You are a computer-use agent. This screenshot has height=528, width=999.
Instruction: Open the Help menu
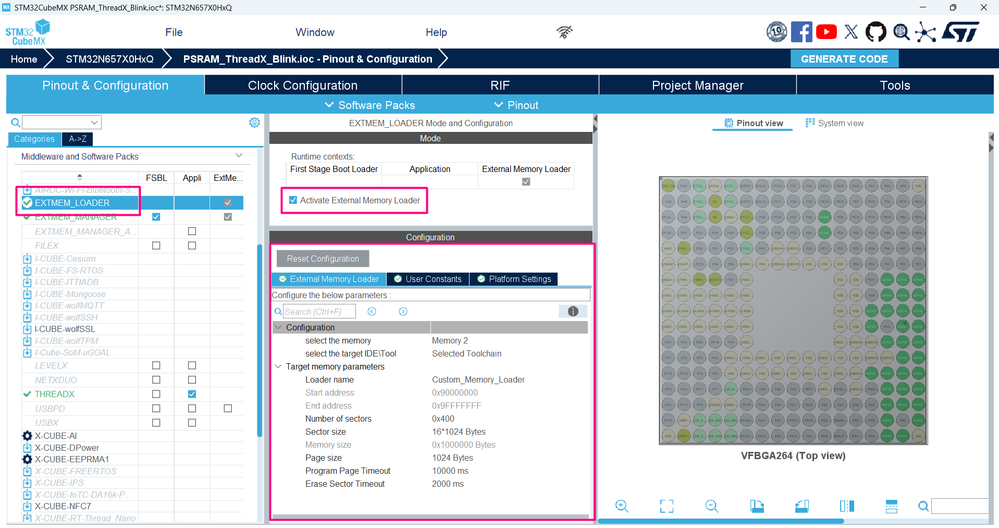pos(436,32)
